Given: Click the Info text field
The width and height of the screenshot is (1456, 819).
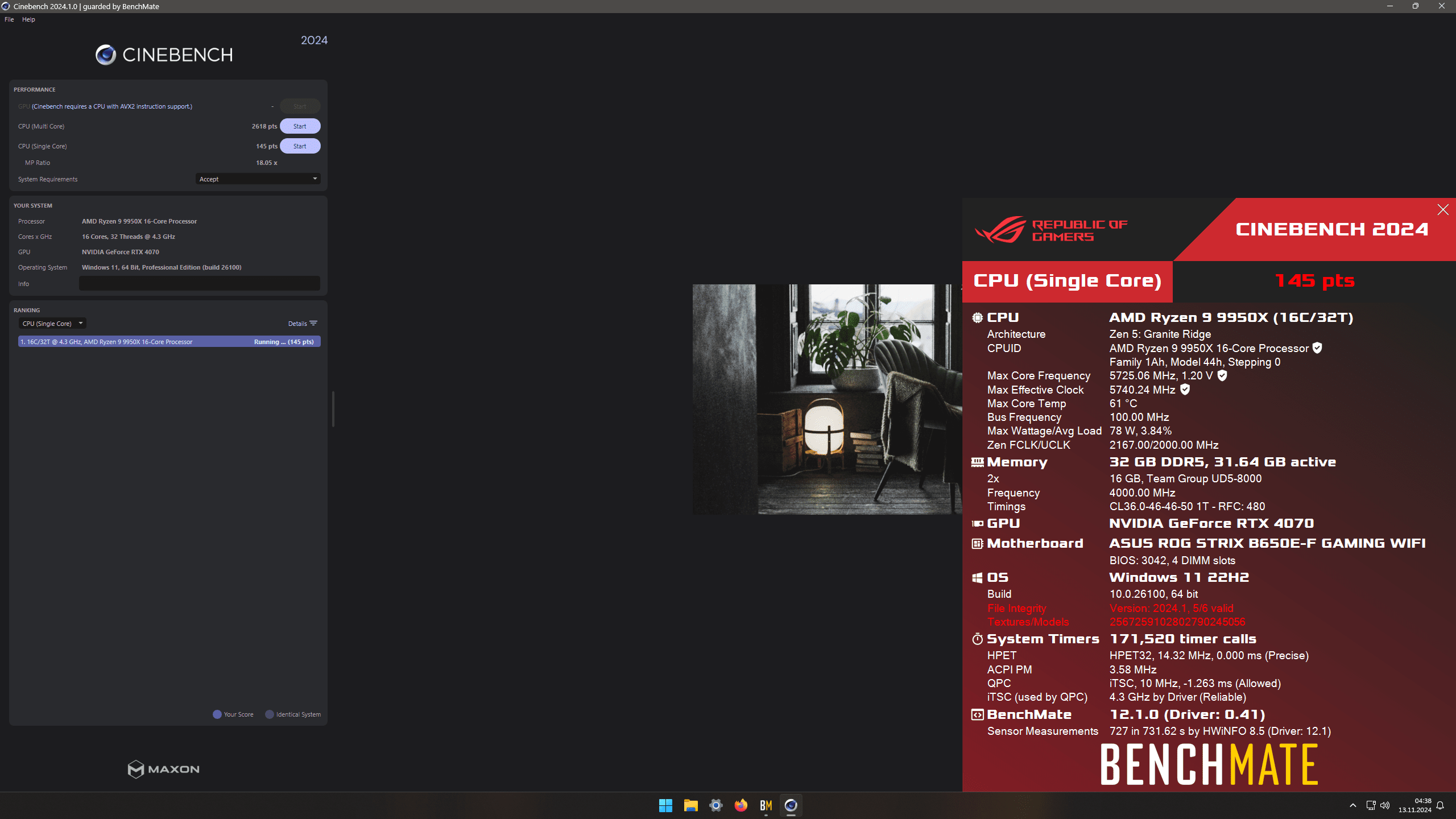Looking at the screenshot, I should pos(199,283).
